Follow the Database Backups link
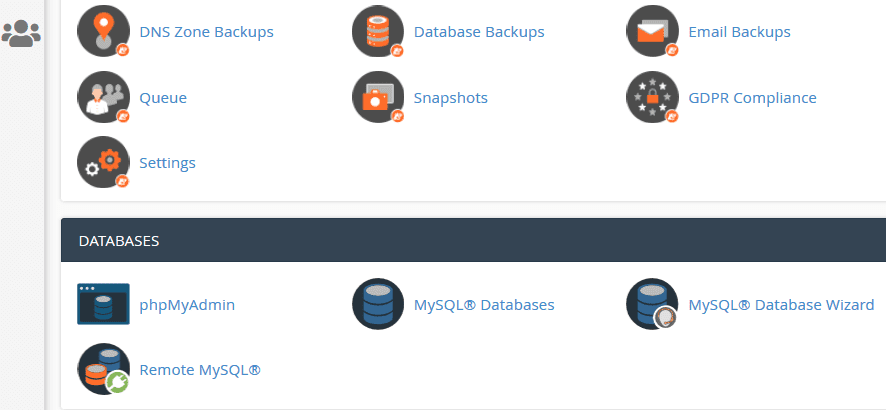886x410 pixels. [479, 32]
